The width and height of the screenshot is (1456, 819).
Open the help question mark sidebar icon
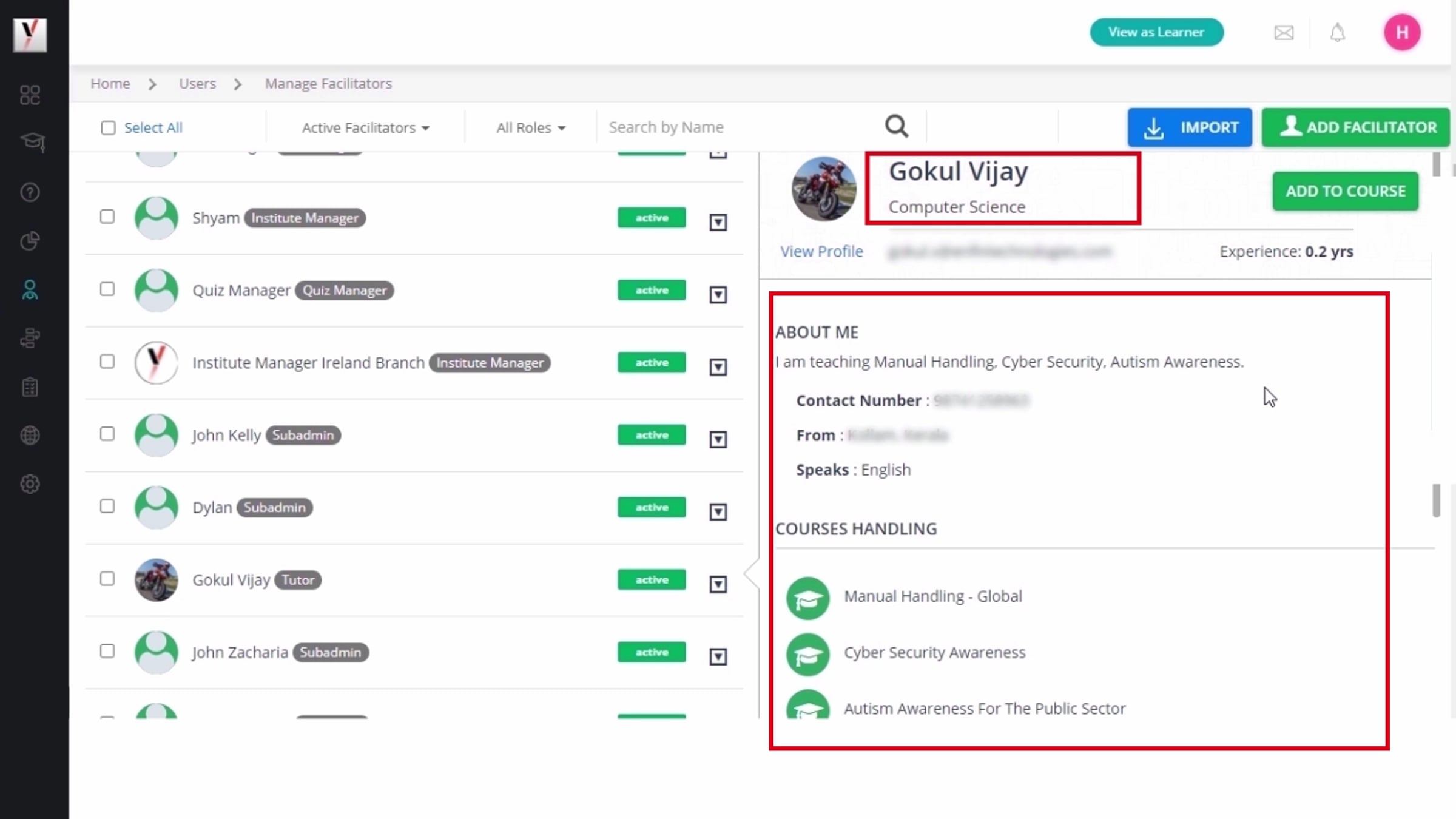click(x=30, y=192)
